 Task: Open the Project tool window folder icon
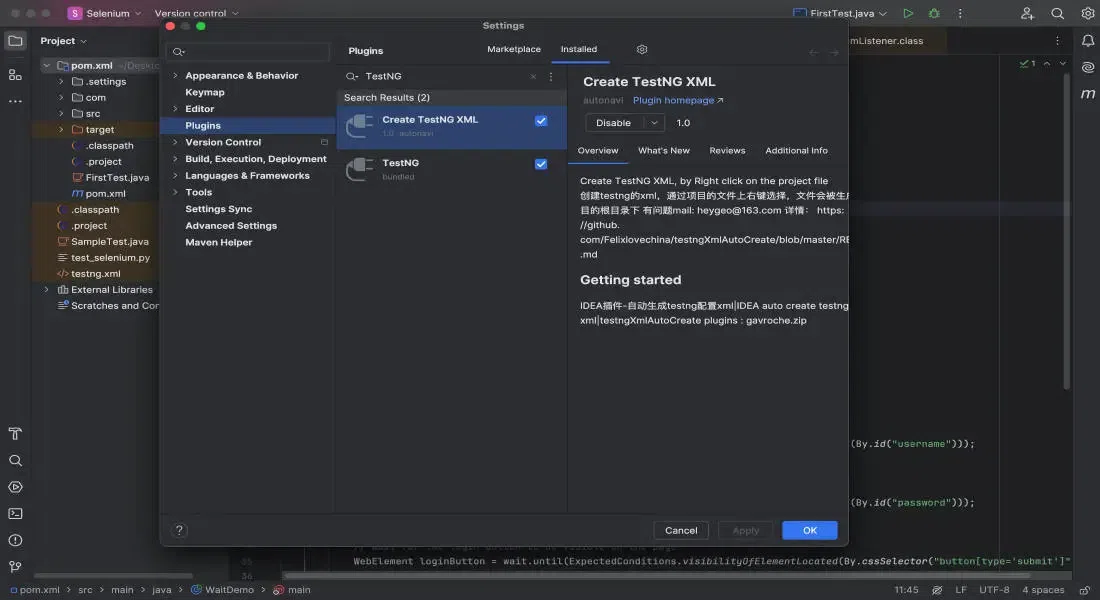point(15,41)
